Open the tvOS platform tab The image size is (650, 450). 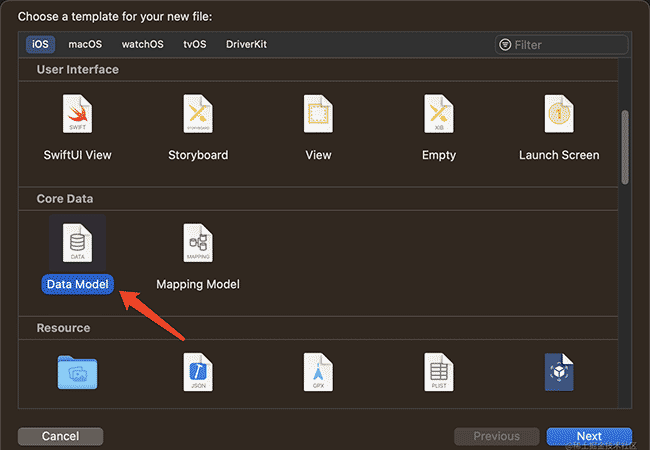point(195,44)
